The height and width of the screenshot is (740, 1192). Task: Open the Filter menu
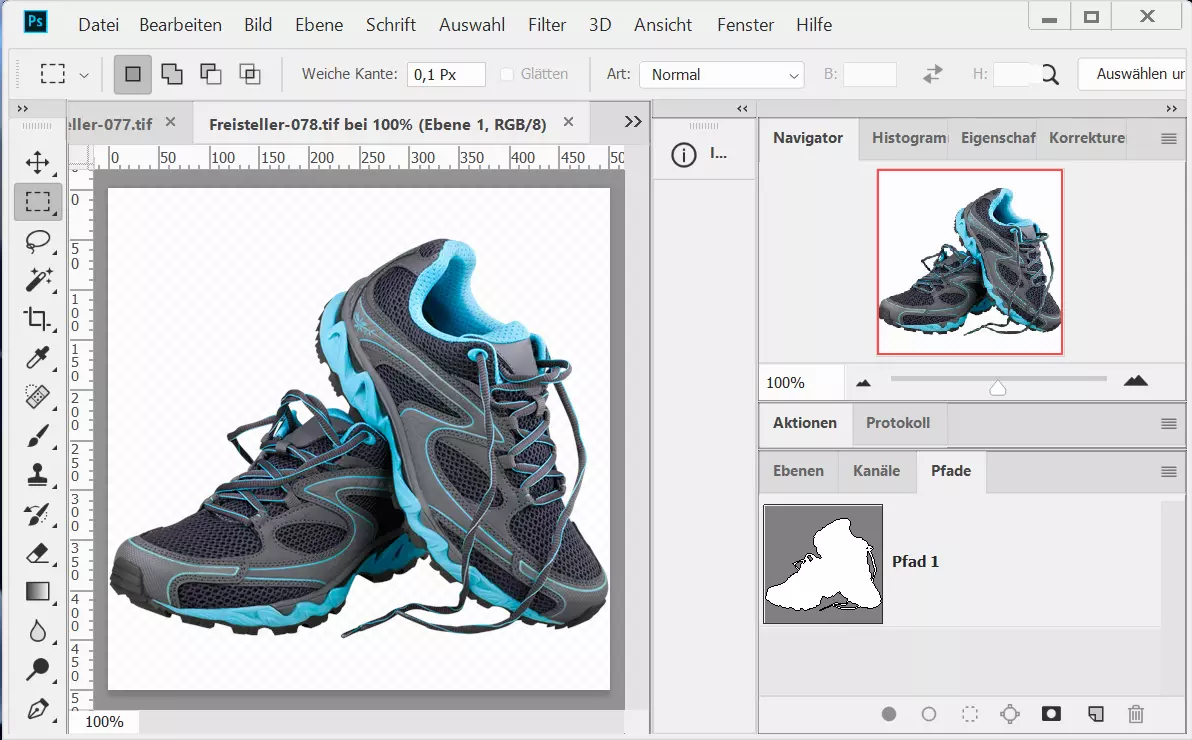(x=546, y=24)
